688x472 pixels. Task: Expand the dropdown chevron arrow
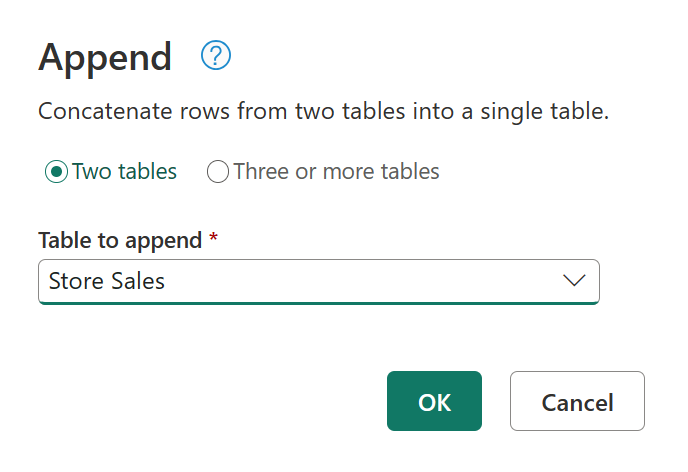(574, 282)
